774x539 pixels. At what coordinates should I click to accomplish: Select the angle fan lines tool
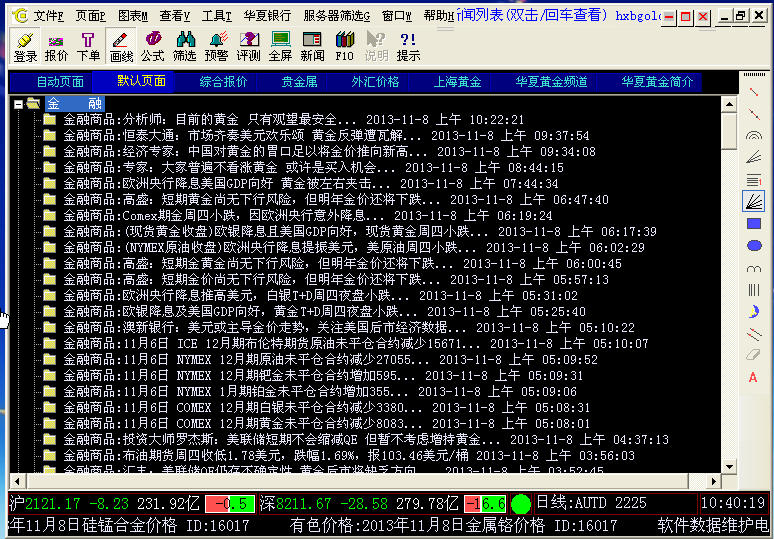(753, 157)
